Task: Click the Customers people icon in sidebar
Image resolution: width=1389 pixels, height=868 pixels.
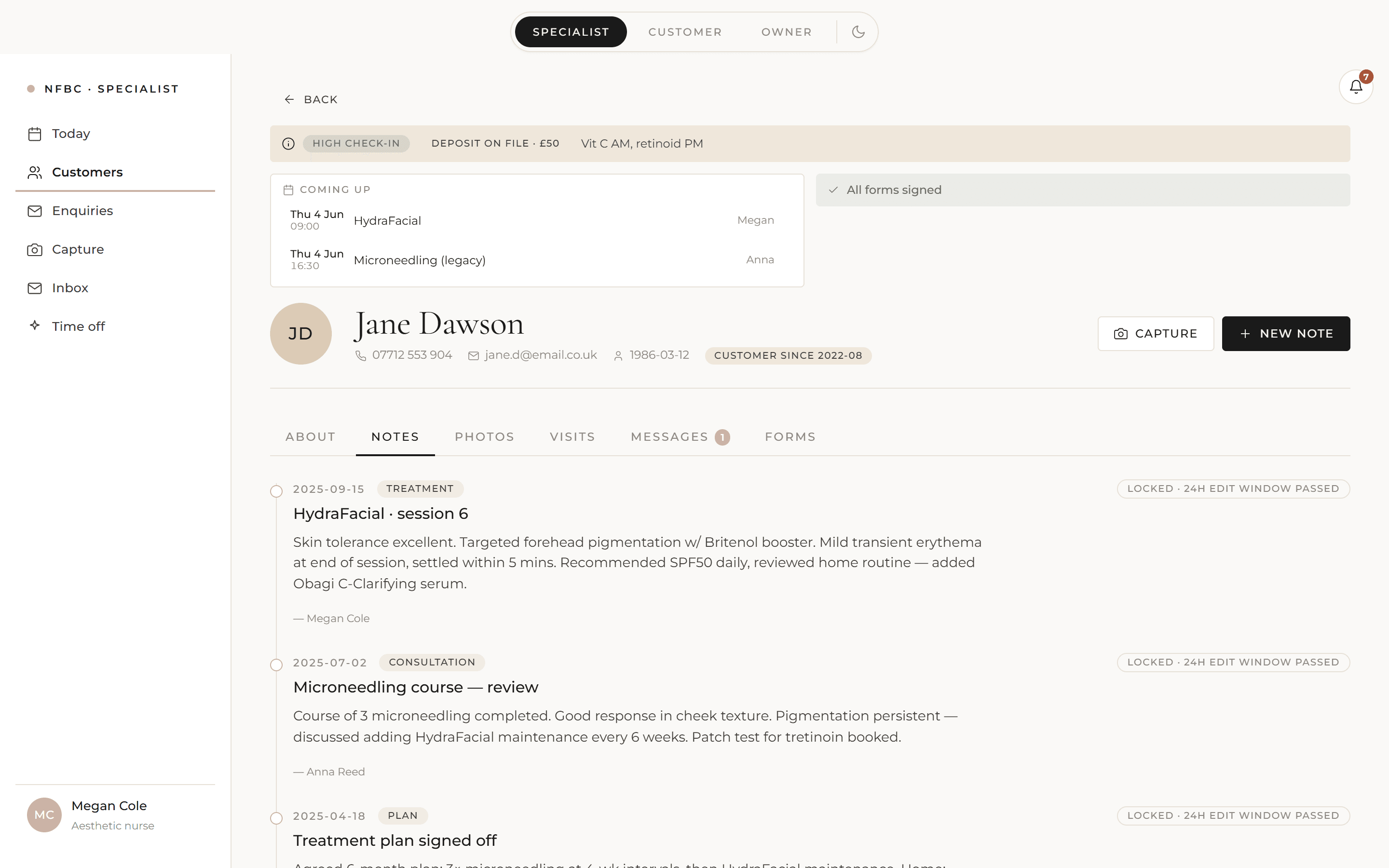Action: coord(34,172)
